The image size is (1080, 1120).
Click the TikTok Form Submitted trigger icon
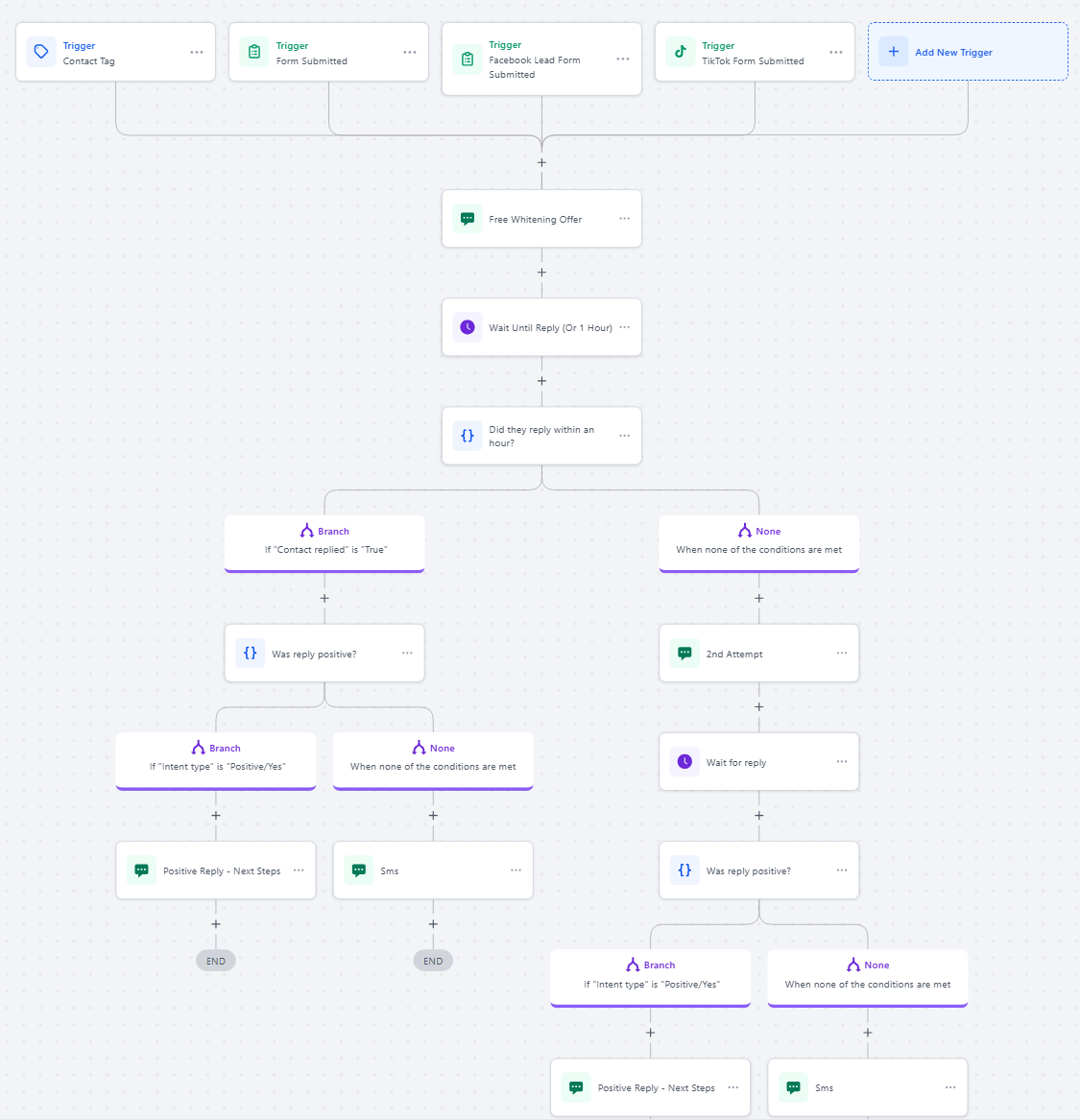[681, 52]
